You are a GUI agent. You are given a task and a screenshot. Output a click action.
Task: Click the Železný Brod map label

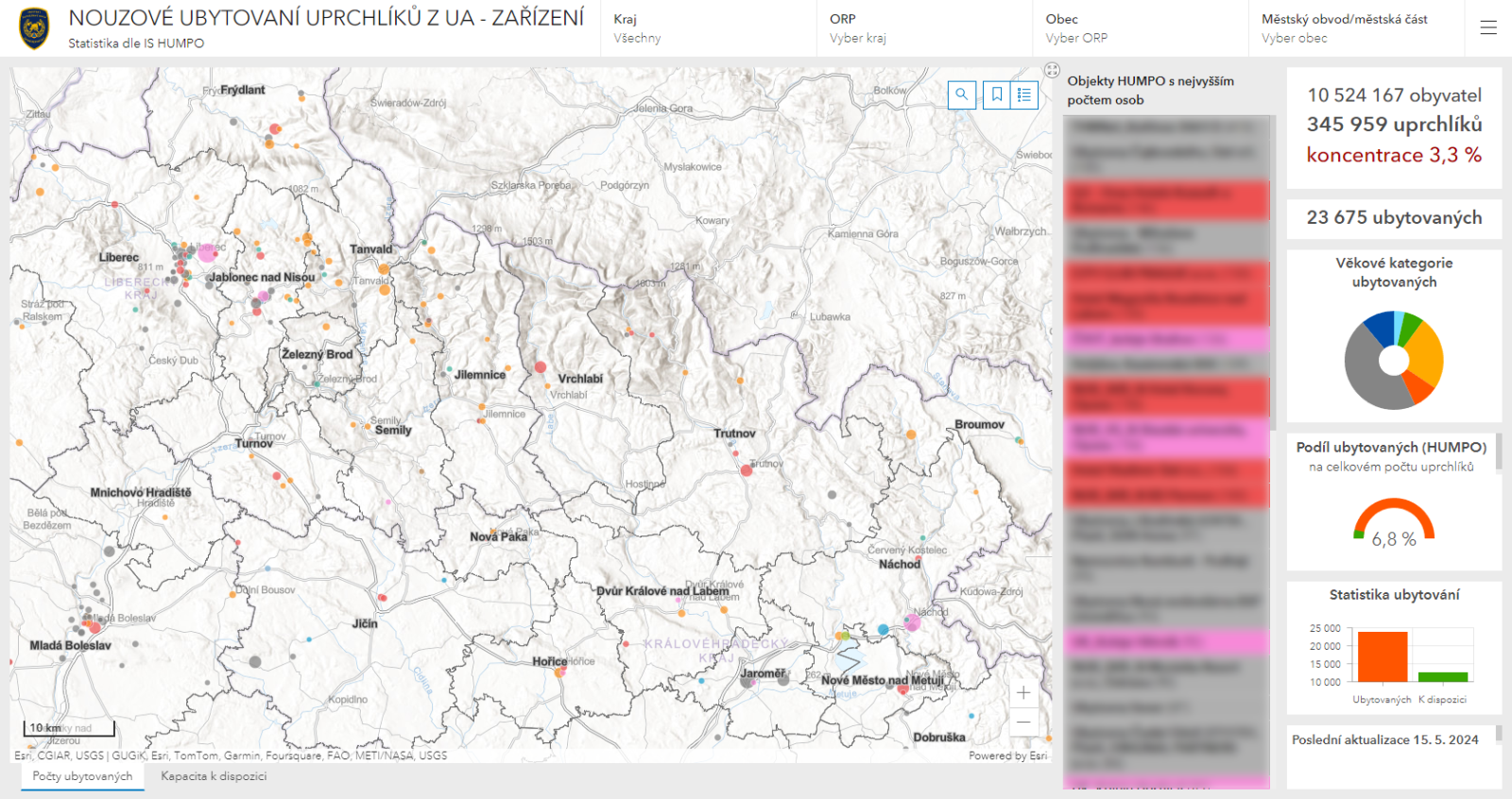318,355
